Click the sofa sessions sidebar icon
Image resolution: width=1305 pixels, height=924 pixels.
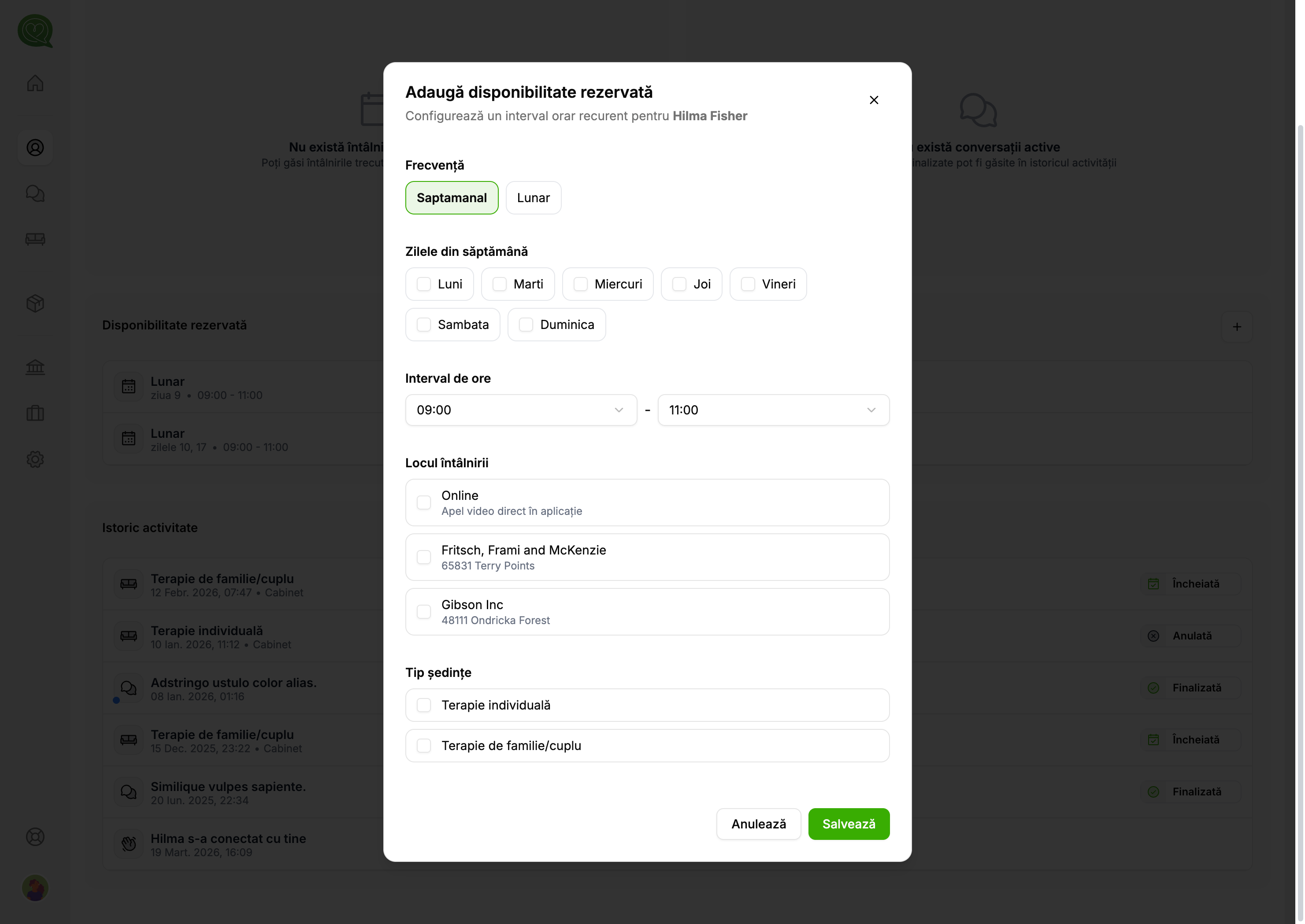pyautogui.click(x=35, y=239)
